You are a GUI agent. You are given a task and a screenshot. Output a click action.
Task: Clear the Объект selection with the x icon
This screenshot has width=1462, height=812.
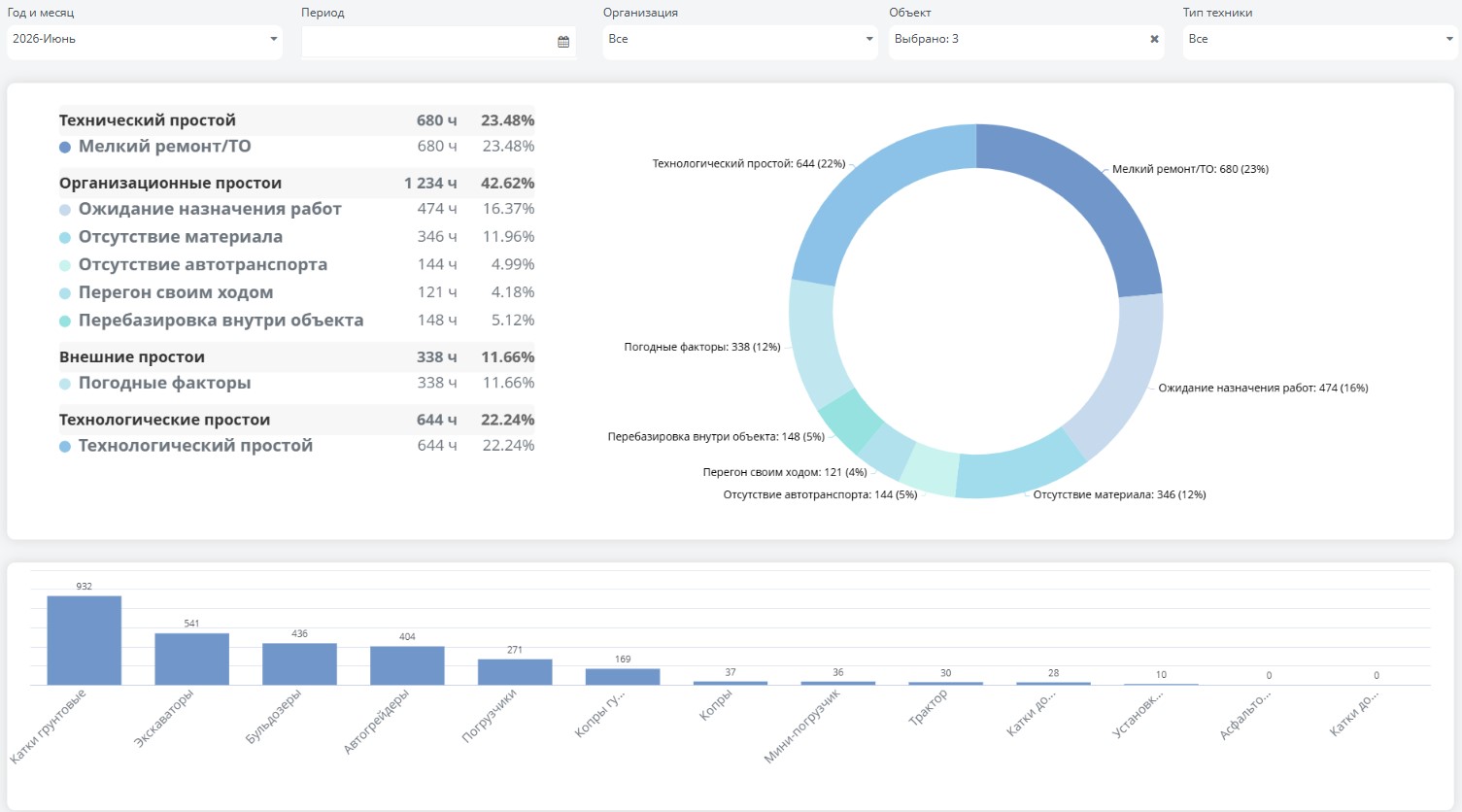(1154, 40)
